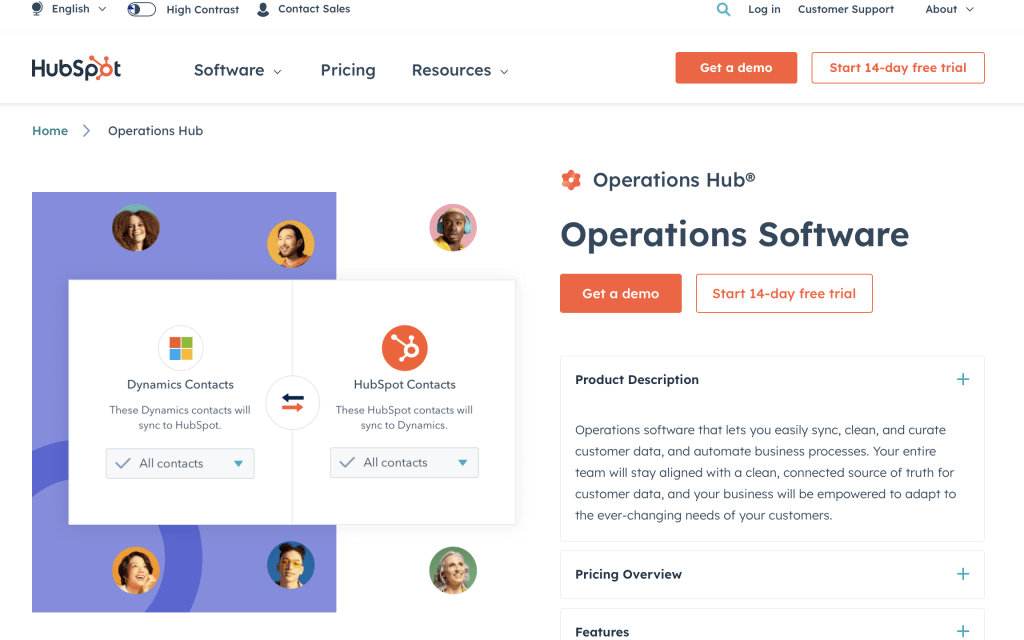Go to Home via breadcrumb
The height and width of the screenshot is (640, 1024).
(50, 131)
